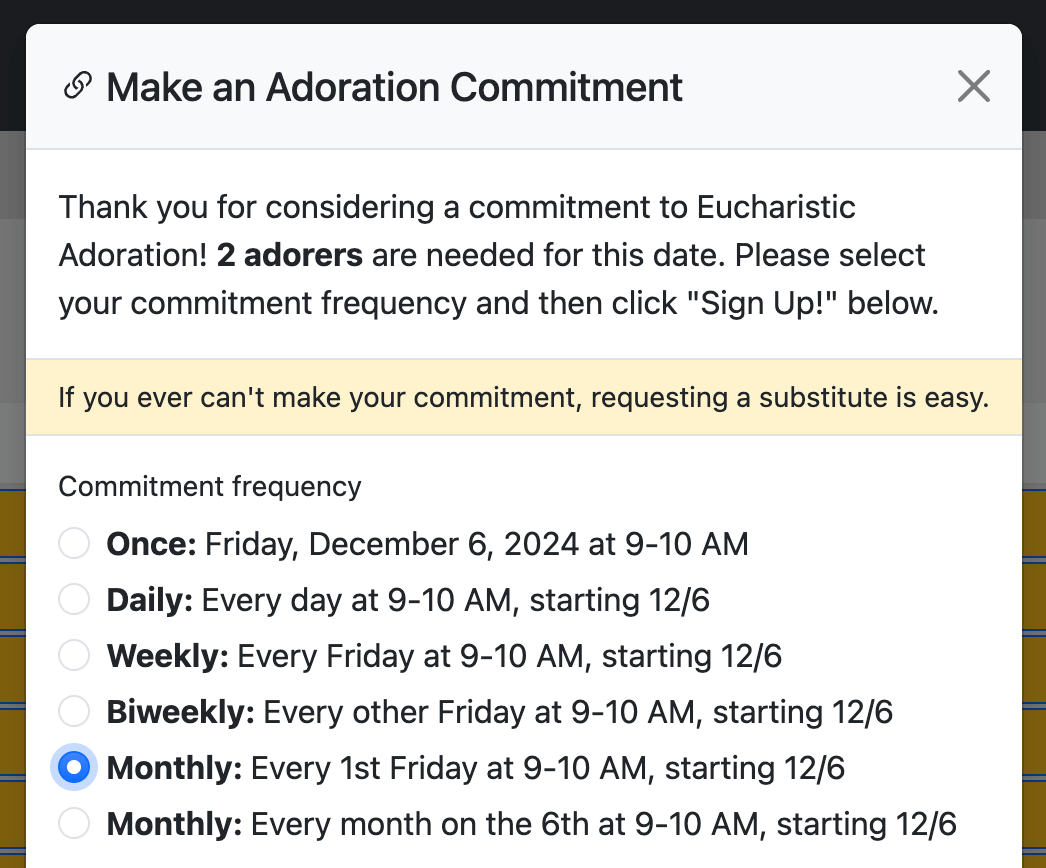Screen dimensions: 1046x868
Task: Close the Adoration Commitment dialog
Action: (973, 87)
